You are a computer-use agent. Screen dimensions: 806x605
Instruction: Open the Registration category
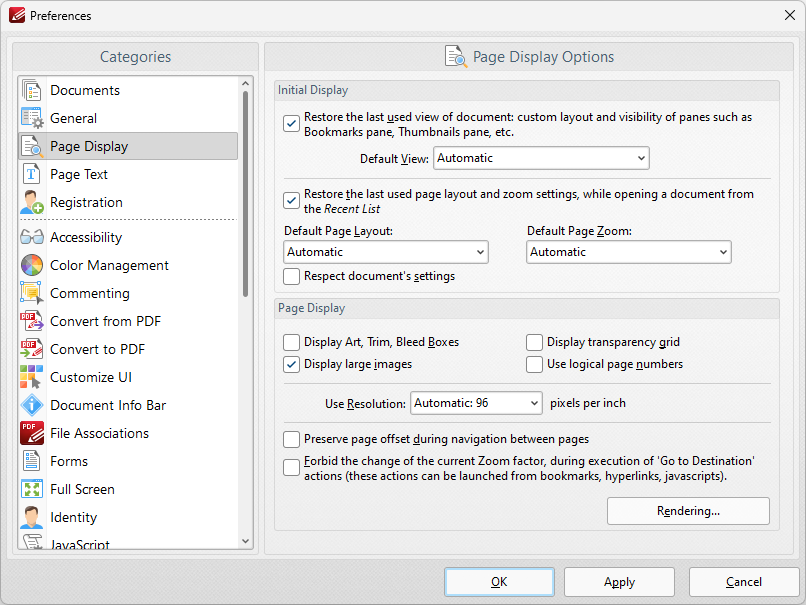129,203
